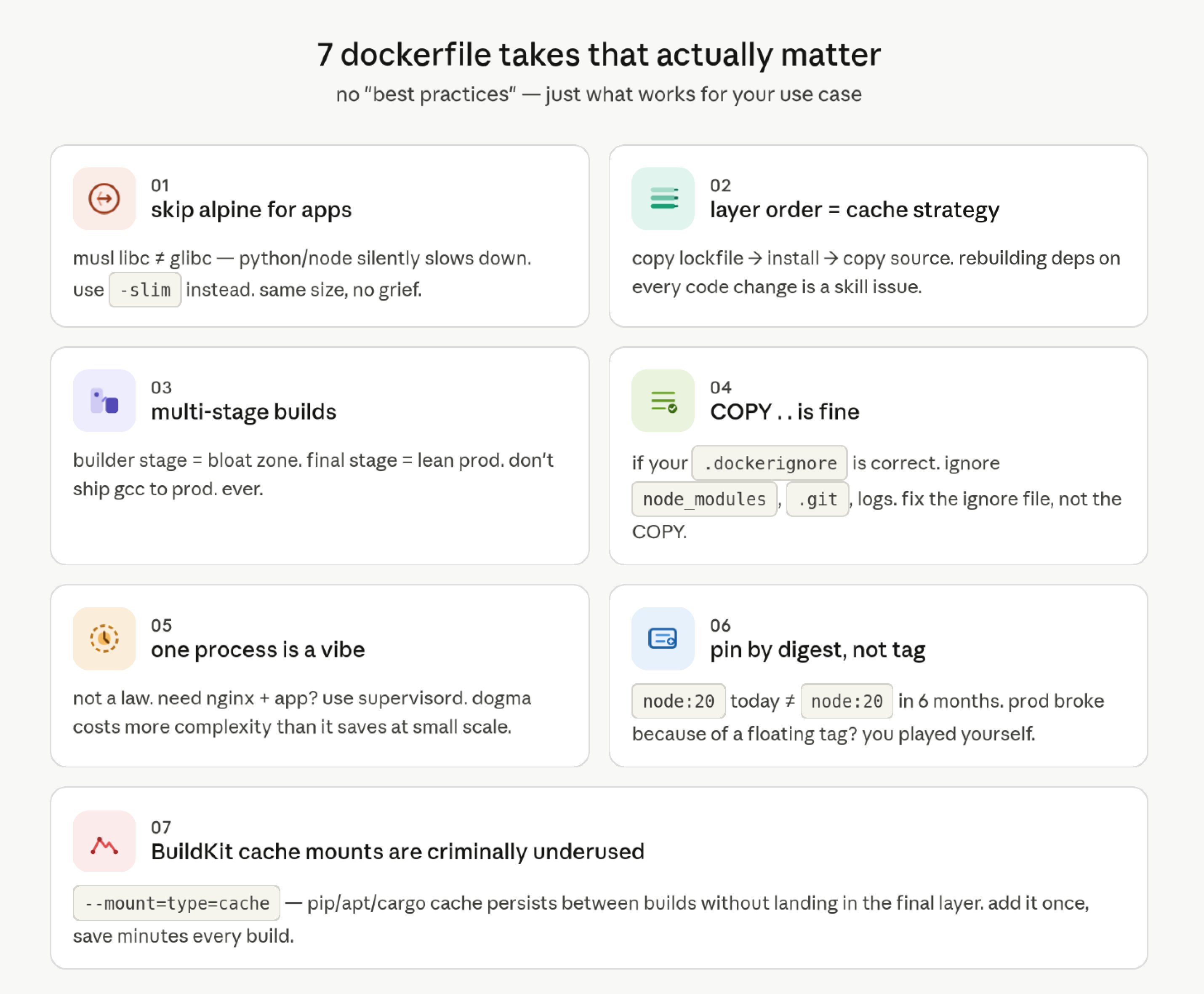Click the .dockerignore code tag

pos(769,463)
